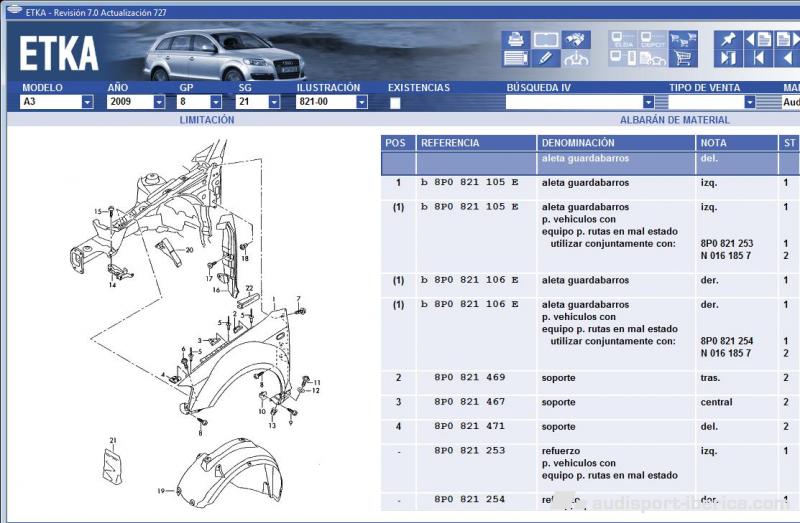This screenshot has width=800, height=523.
Task: Open the TIPO DE VENTA dropdown
Action: (749, 102)
